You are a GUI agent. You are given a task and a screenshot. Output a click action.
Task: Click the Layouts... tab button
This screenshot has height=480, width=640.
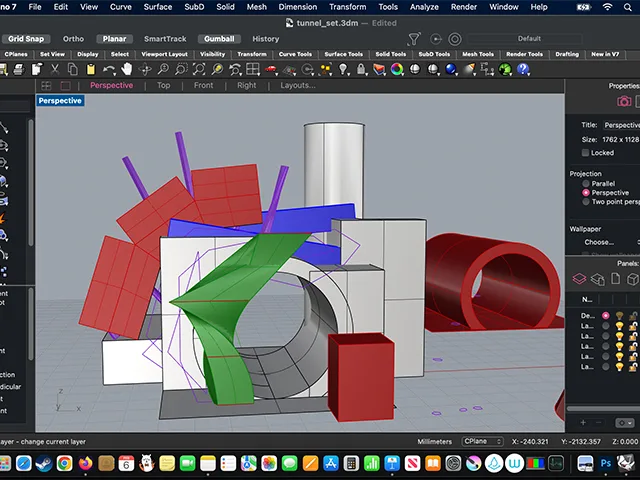298,85
